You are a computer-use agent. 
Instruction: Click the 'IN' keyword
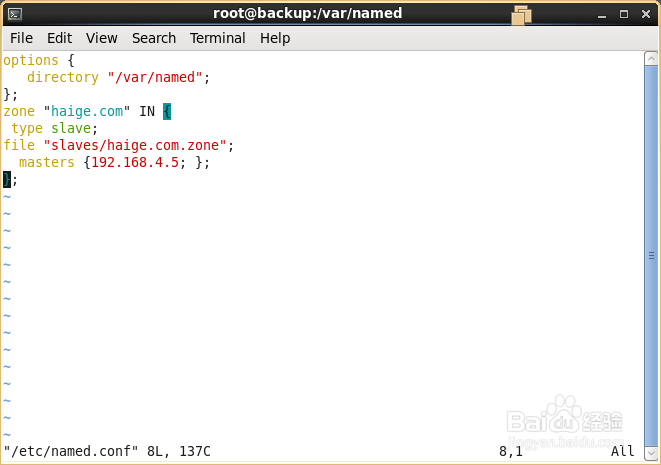tap(147, 111)
